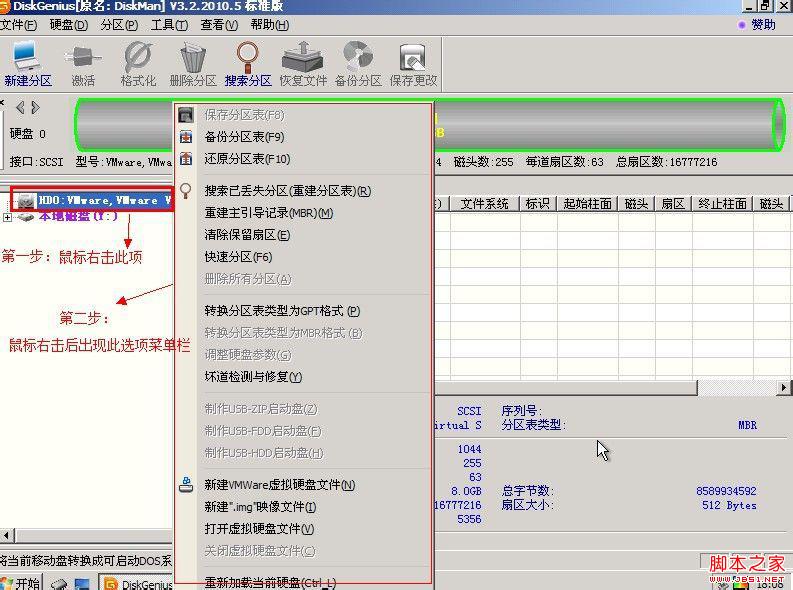Select 本地磁盘(Y:) in the disk tree
Viewport: 793px width, 590px height.
point(78,216)
